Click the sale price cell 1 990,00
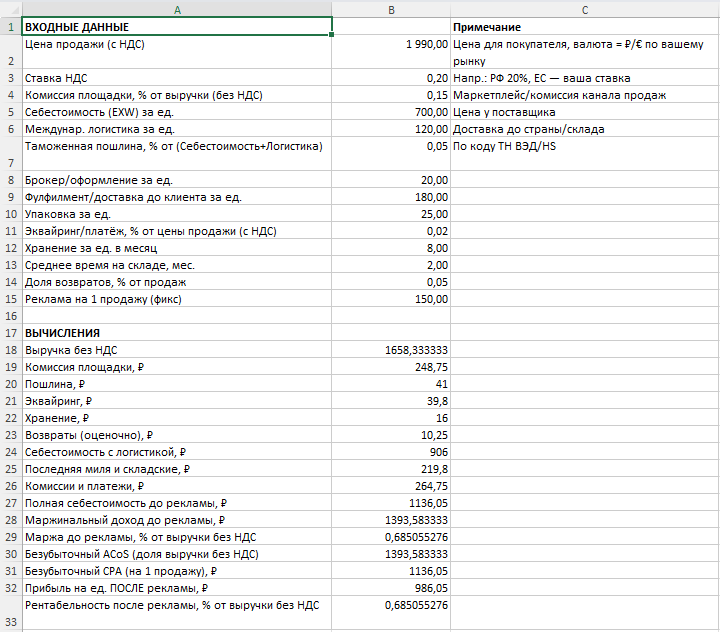 click(x=391, y=52)
